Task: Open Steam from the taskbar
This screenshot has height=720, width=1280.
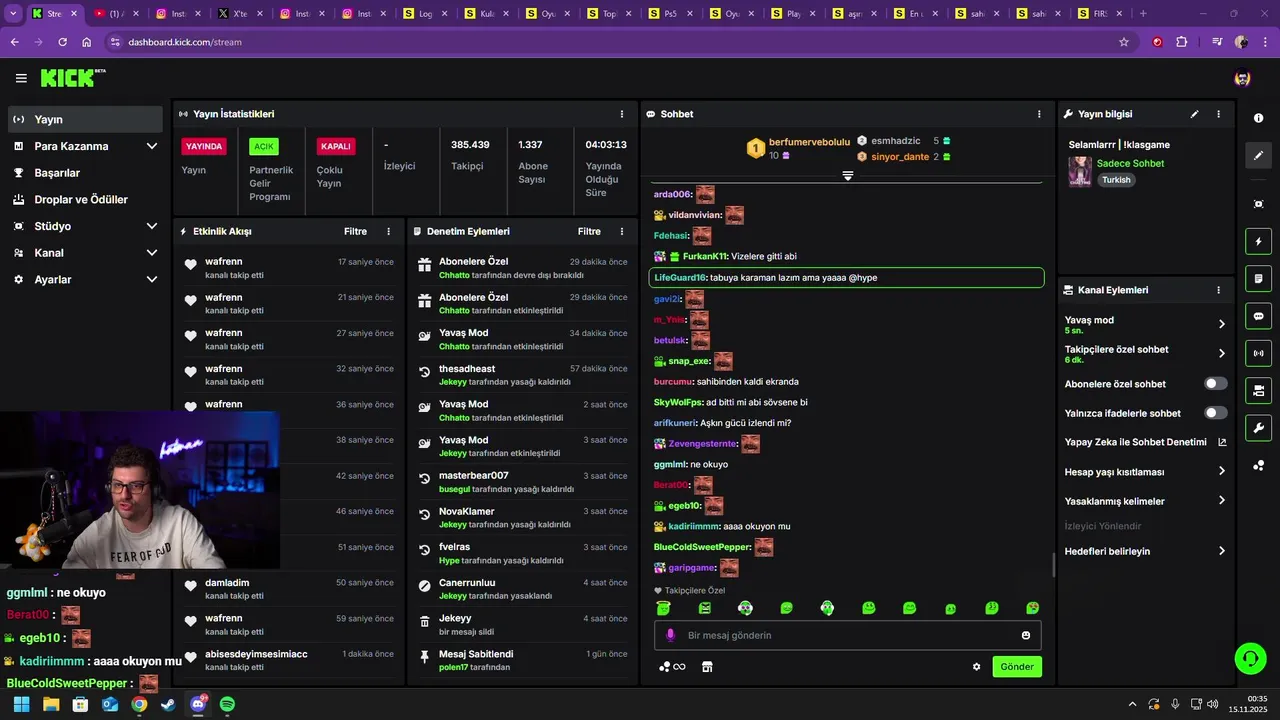Action: coord(168,705)
